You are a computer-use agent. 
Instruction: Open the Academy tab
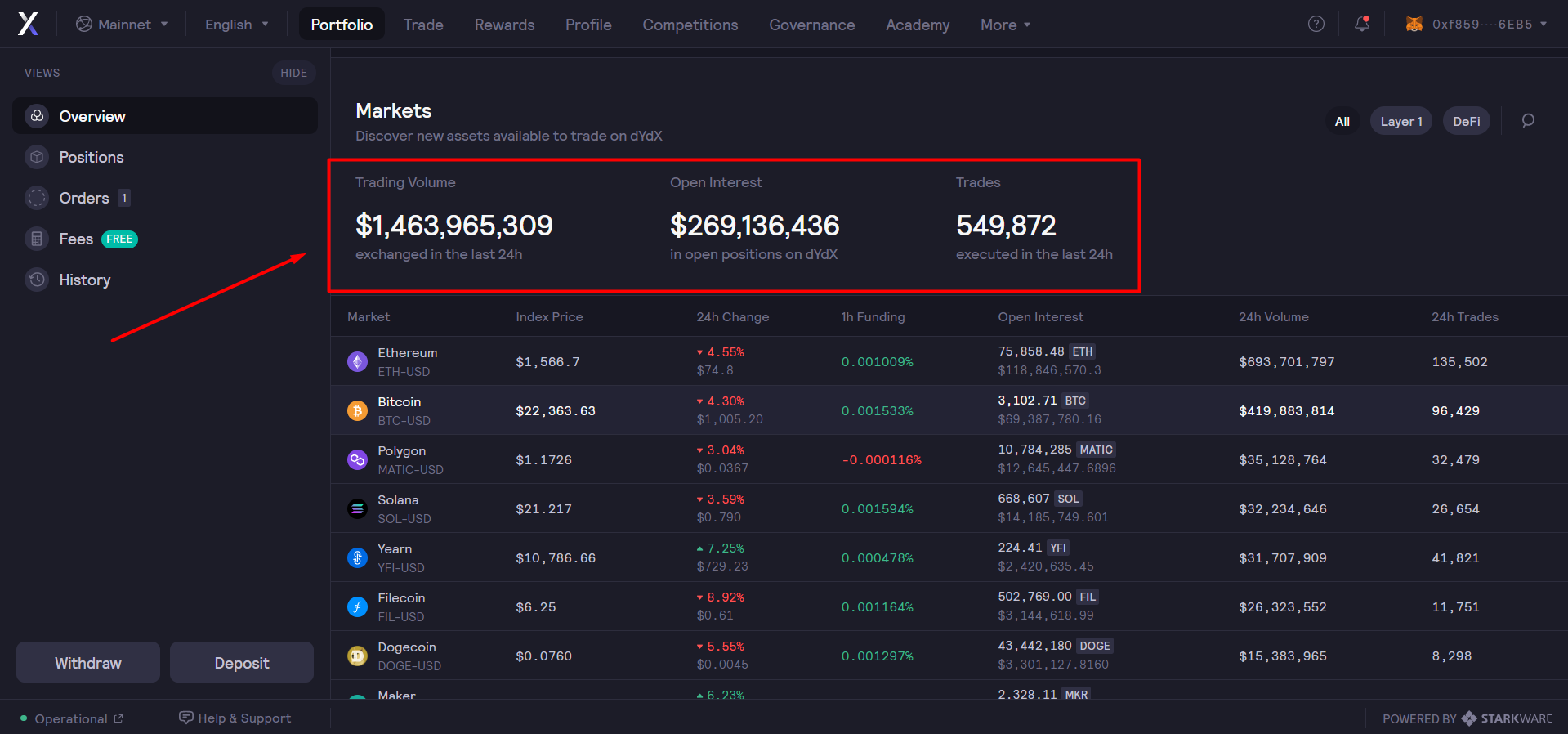[x=918, y=25]
